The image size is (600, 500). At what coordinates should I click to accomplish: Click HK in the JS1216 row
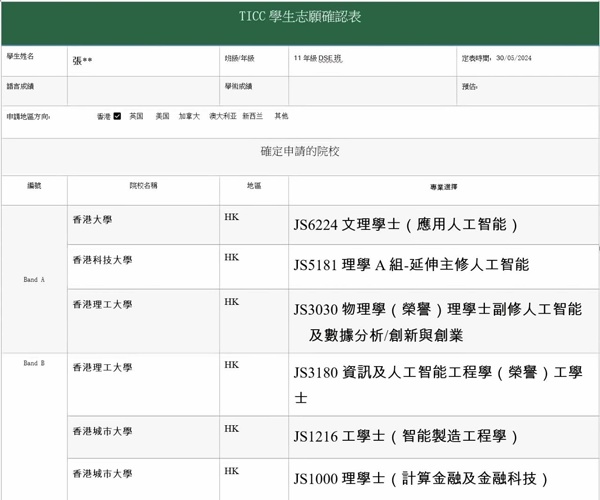[232, 429]
